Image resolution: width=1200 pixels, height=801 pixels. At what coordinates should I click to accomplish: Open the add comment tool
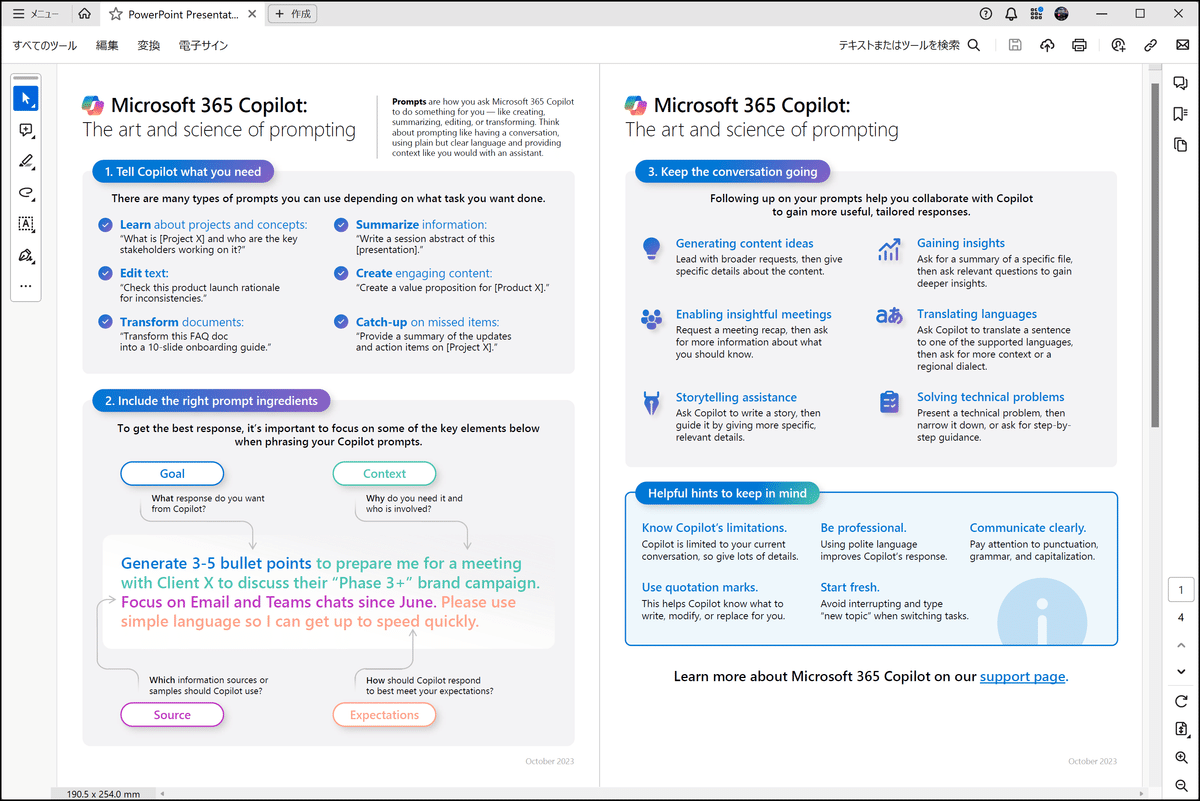(x=26, y=130)
